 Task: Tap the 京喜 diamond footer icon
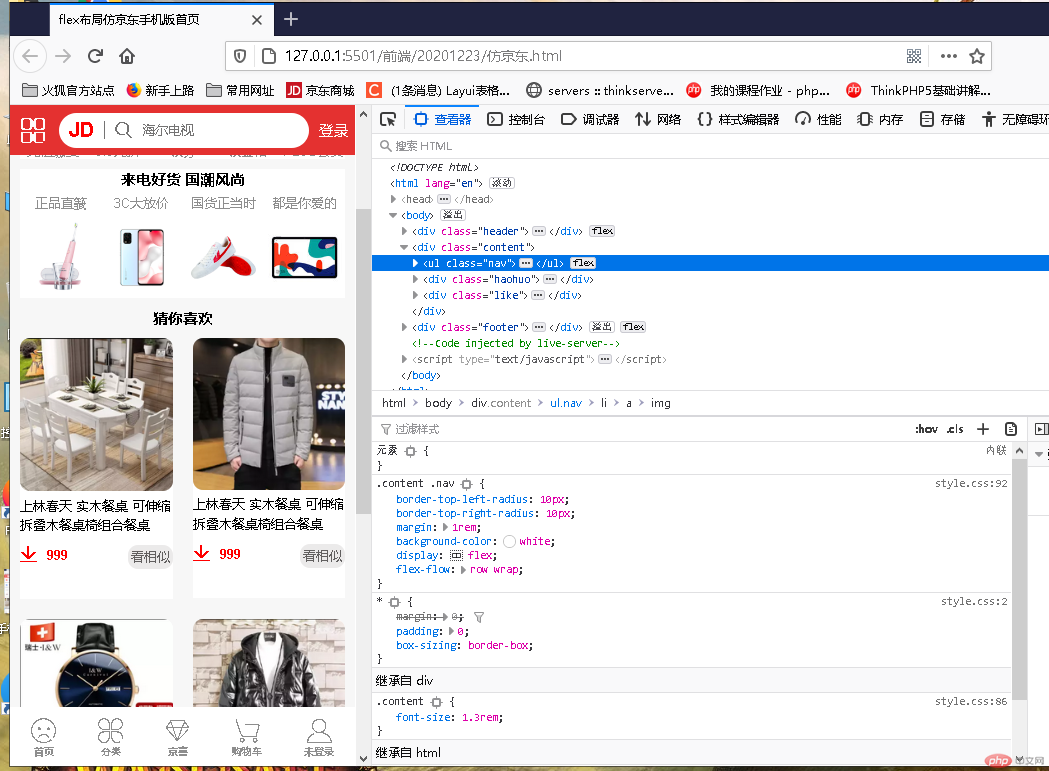pyautogui.click(x=177, y=738)
